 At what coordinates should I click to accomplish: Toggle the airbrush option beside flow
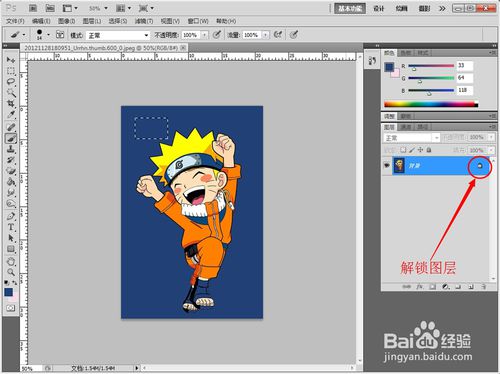[278, 35]
